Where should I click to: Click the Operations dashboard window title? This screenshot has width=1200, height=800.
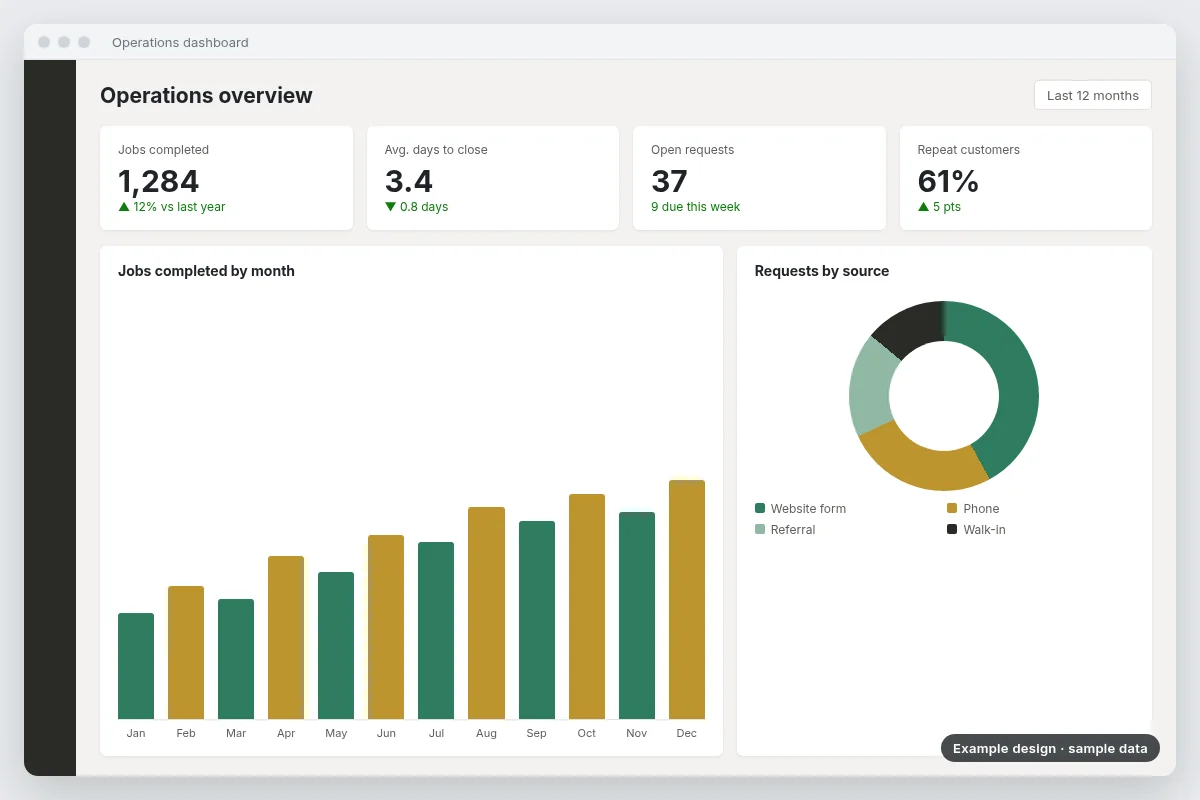180,42
